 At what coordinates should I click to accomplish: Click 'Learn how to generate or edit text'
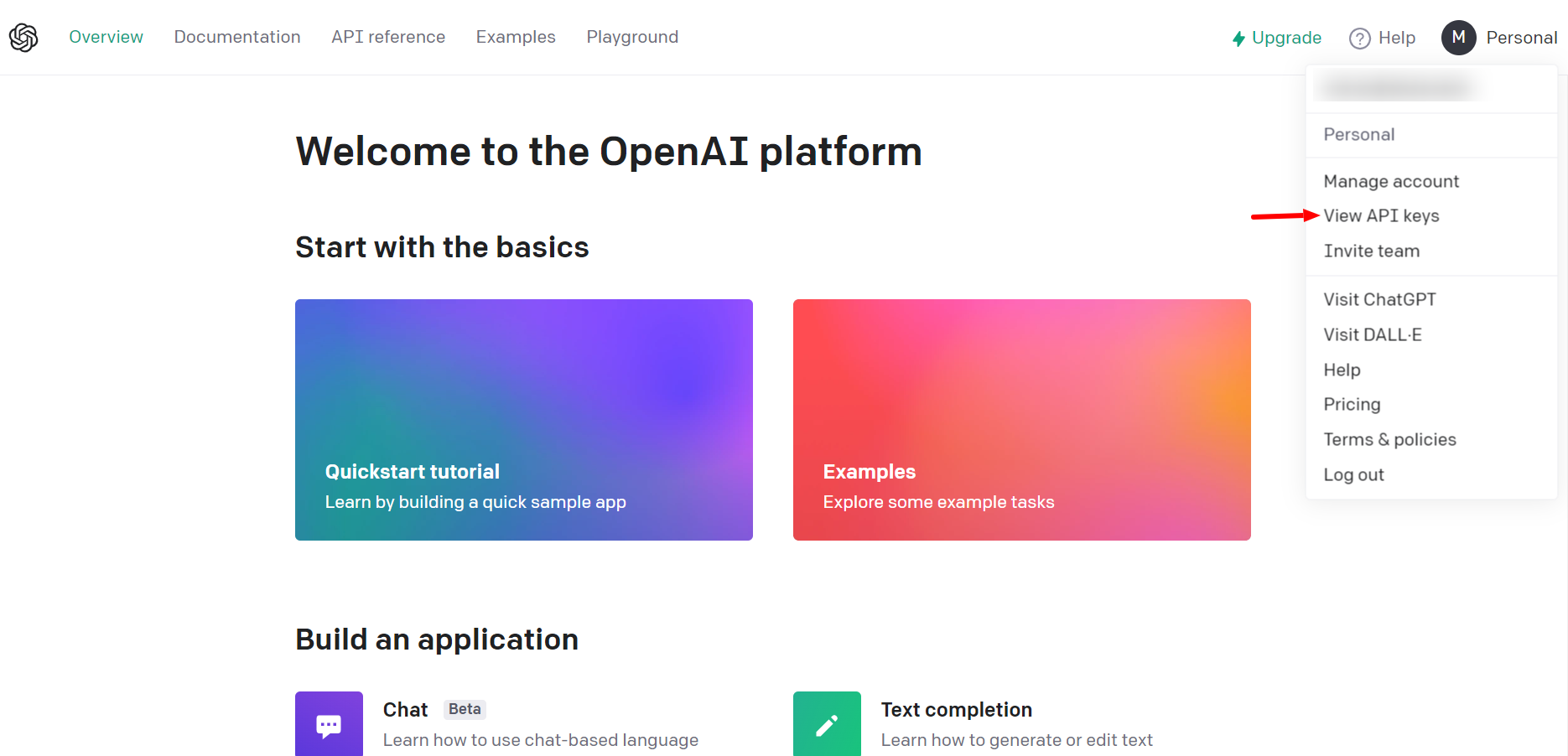pos(1016,740)
